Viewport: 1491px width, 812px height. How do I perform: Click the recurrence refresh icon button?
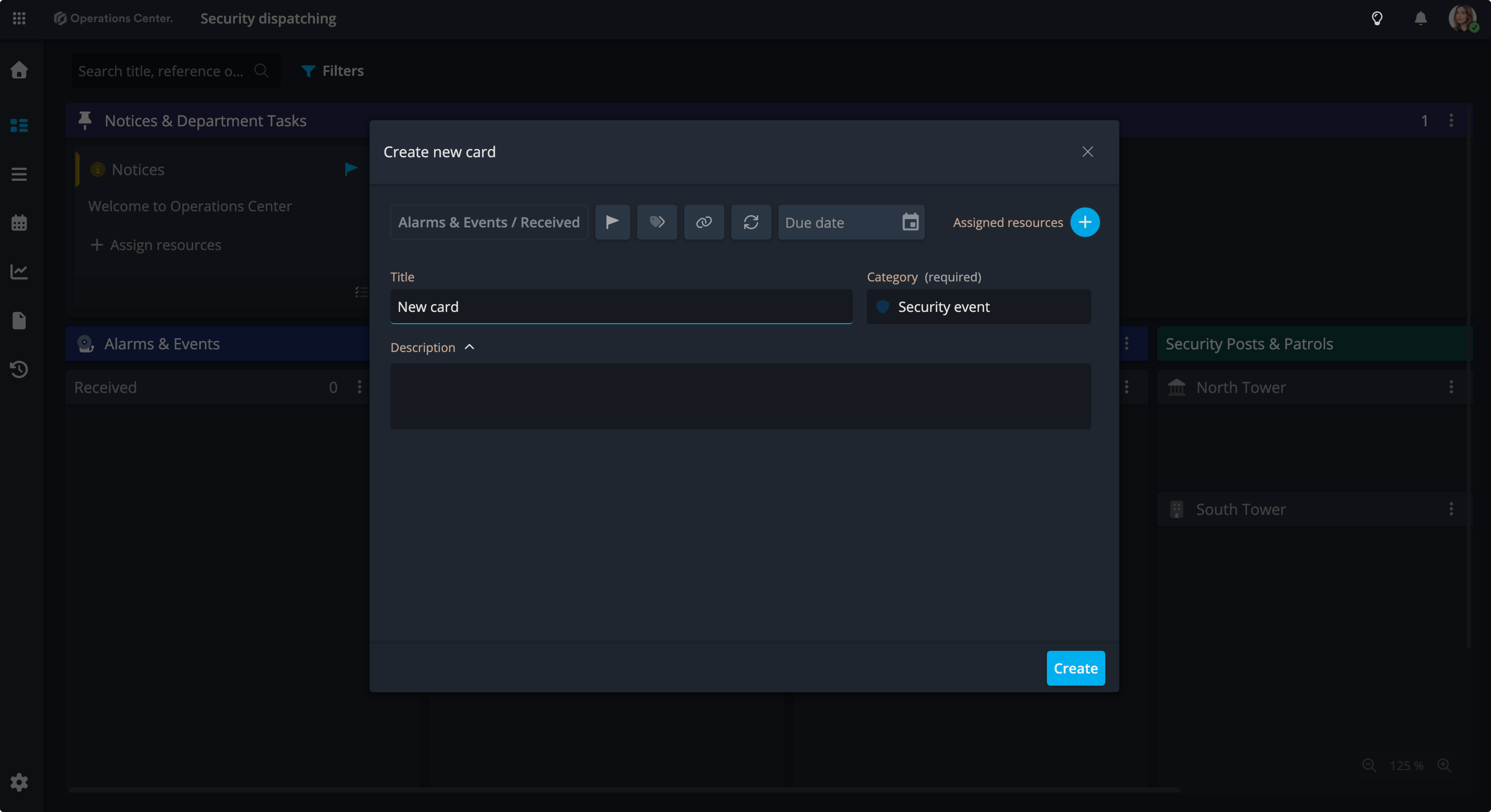(x=751, y=222)
